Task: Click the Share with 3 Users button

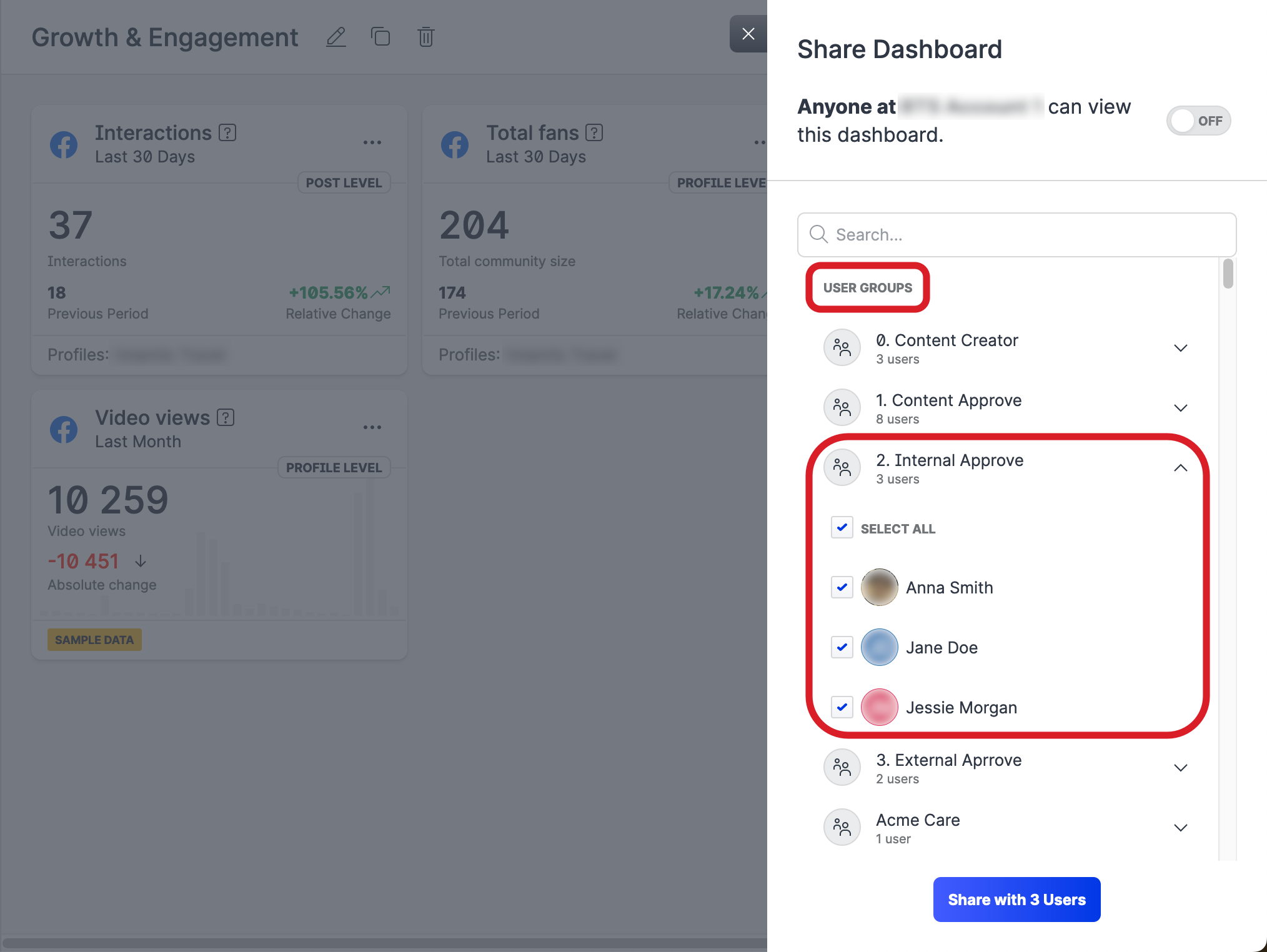Action: 1016,900
